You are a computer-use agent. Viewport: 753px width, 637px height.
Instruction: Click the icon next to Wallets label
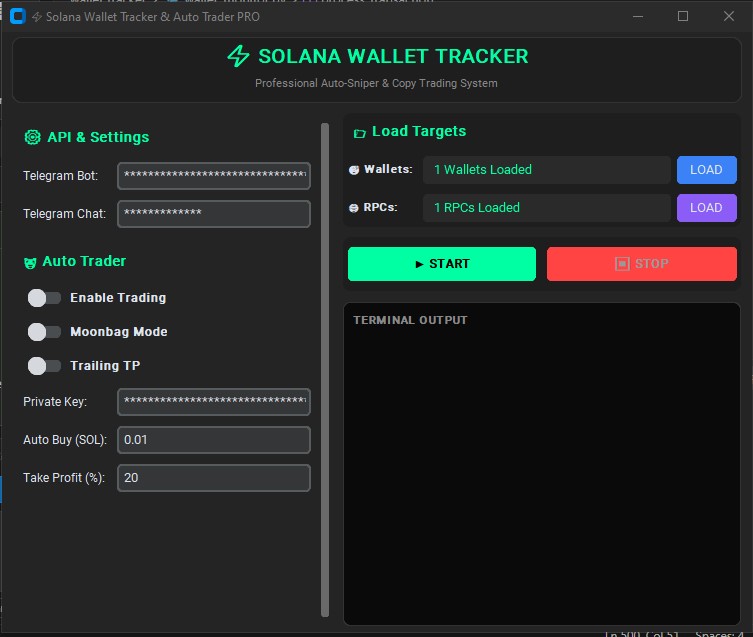pyautogui.click(x=354, y=170)
